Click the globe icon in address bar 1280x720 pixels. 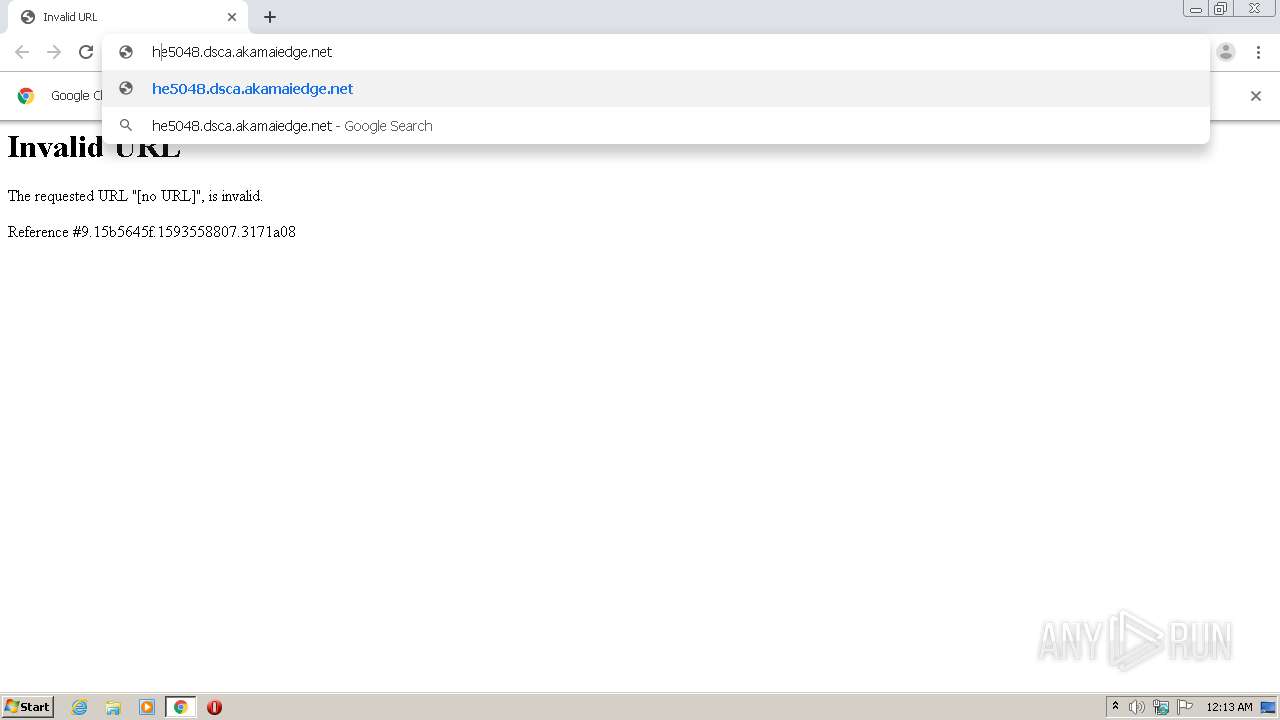(x=126, y=52)
